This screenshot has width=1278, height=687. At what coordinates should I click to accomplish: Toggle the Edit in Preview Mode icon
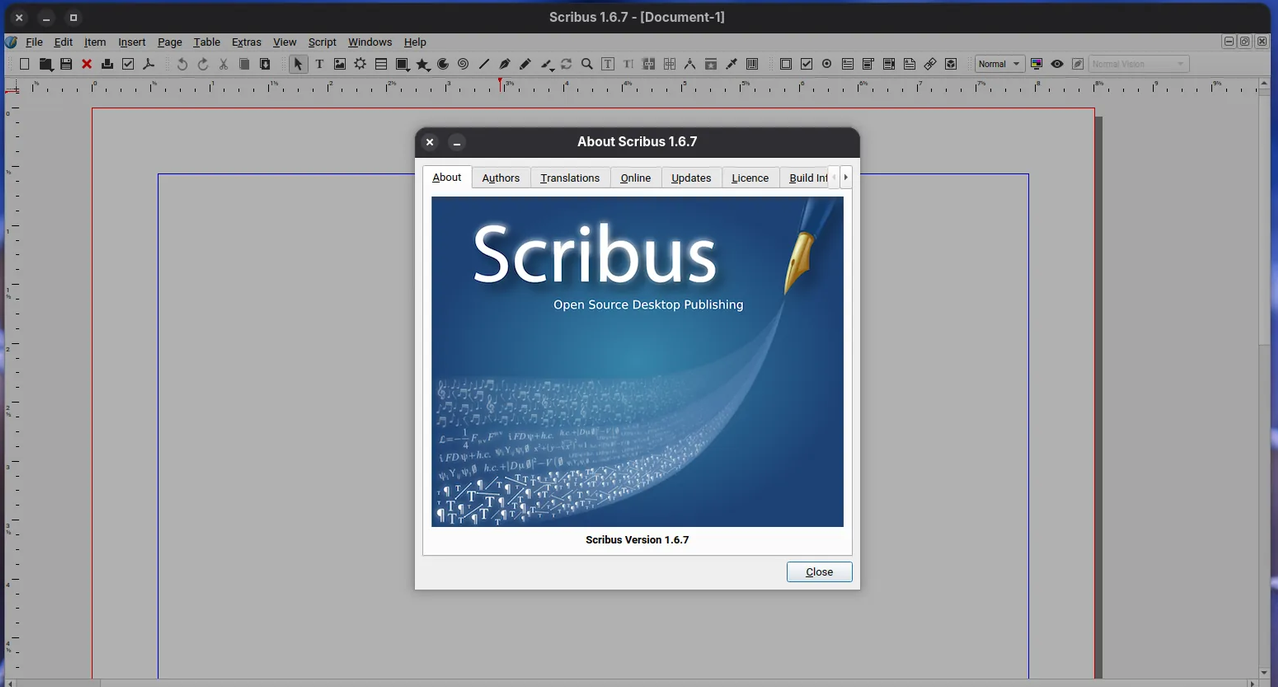(1077, 64)
